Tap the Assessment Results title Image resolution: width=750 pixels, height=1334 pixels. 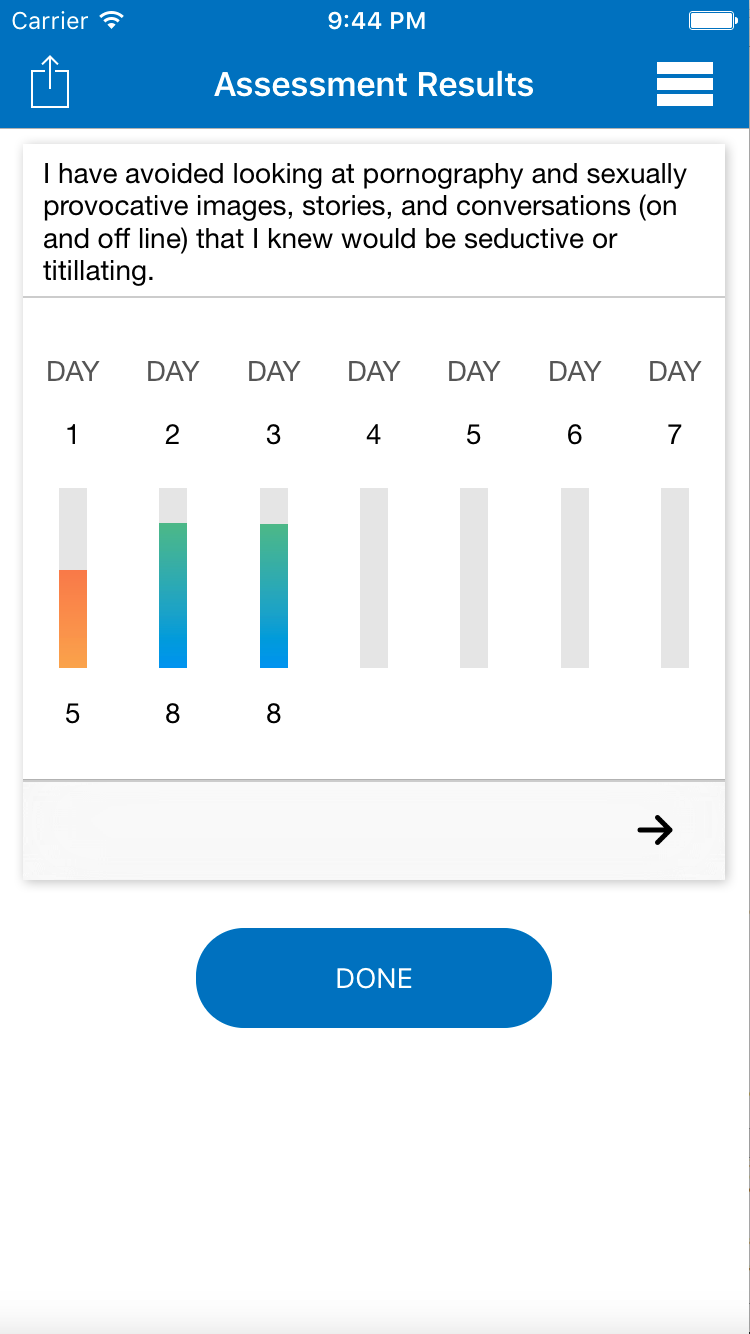point(374,85)
